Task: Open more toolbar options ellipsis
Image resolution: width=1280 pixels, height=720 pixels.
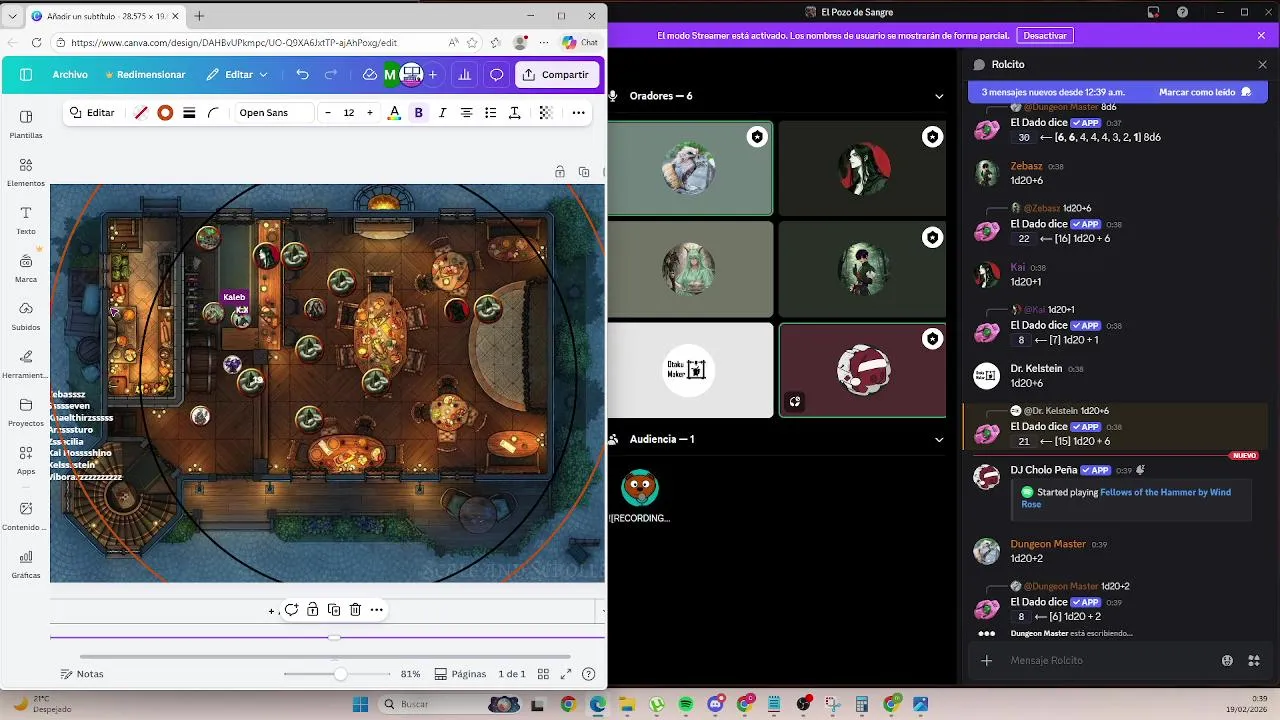Action: pos(578,113)
